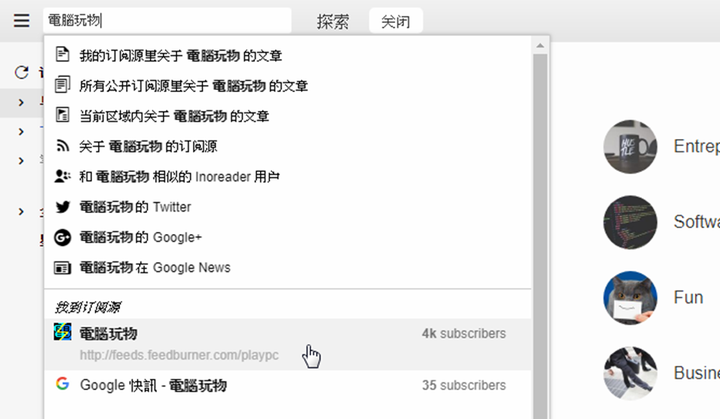Click the Twitter bird icon
This screenshot has width=720, height=419.
(62, 207)
